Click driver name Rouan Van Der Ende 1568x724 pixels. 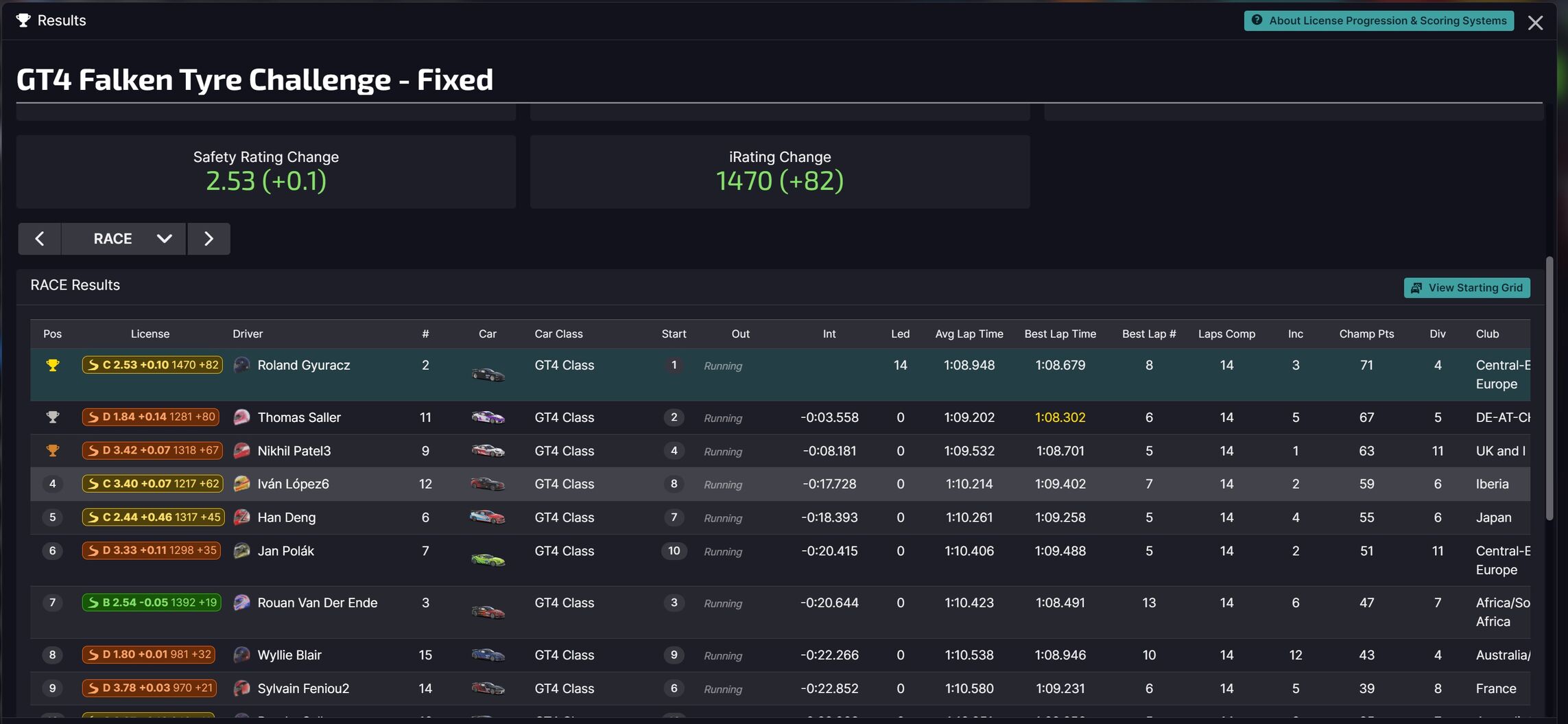click(318, 603)
